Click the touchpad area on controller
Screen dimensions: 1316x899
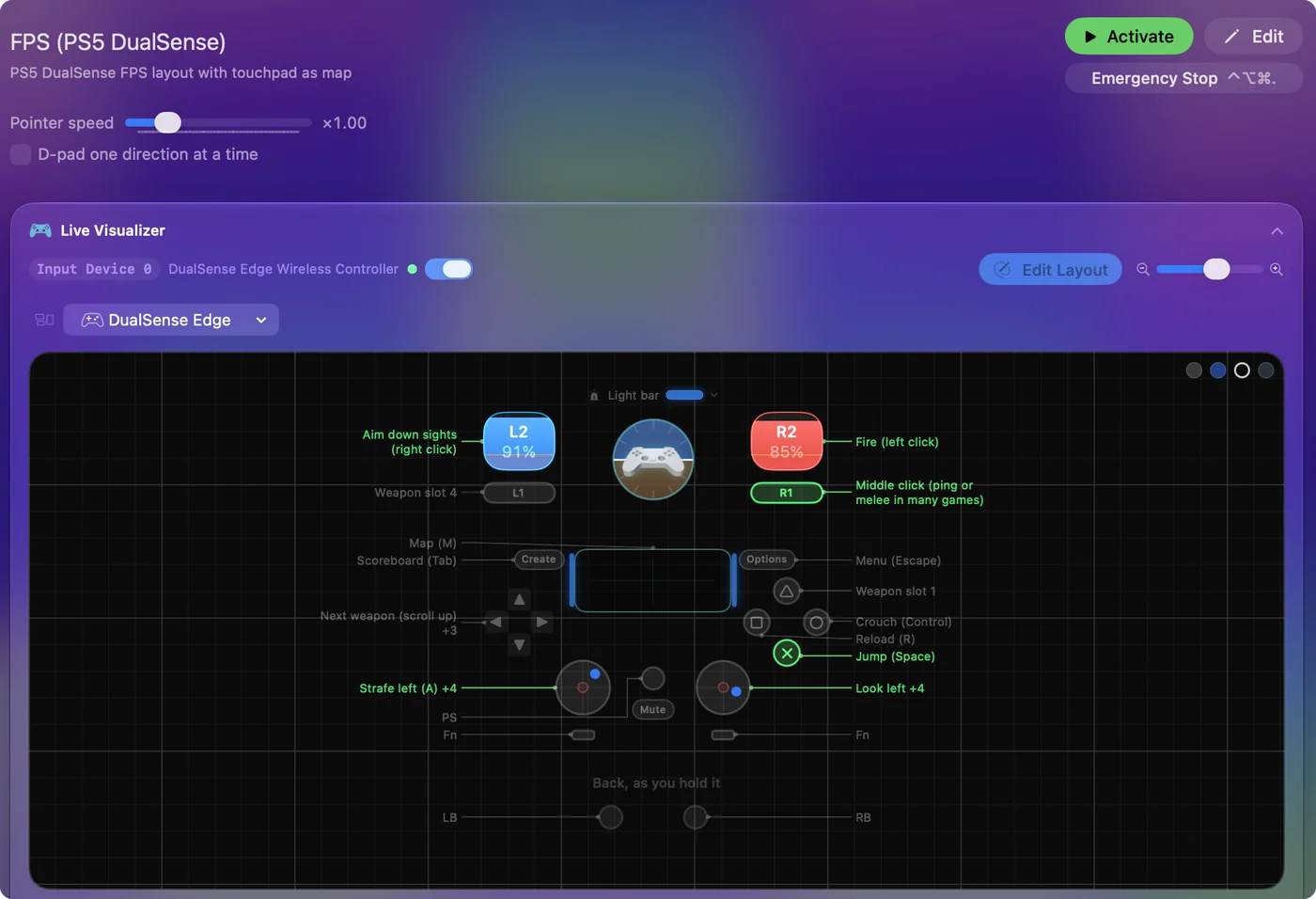(x=653, y=581)
